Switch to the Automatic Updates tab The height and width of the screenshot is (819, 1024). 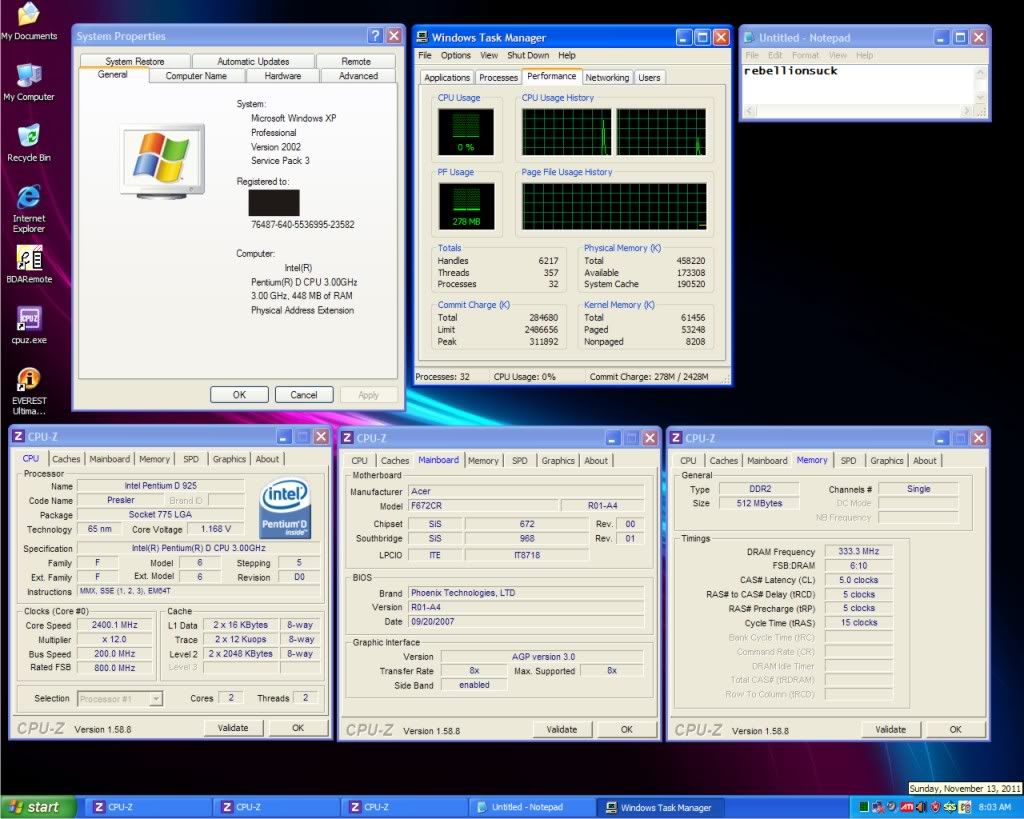click(253, 61)
